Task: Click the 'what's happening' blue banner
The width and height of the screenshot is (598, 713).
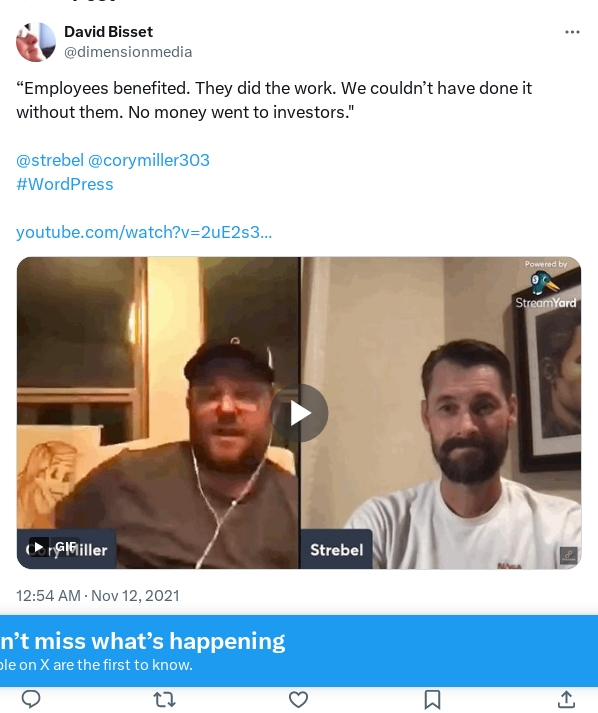Action: point(299,651)
